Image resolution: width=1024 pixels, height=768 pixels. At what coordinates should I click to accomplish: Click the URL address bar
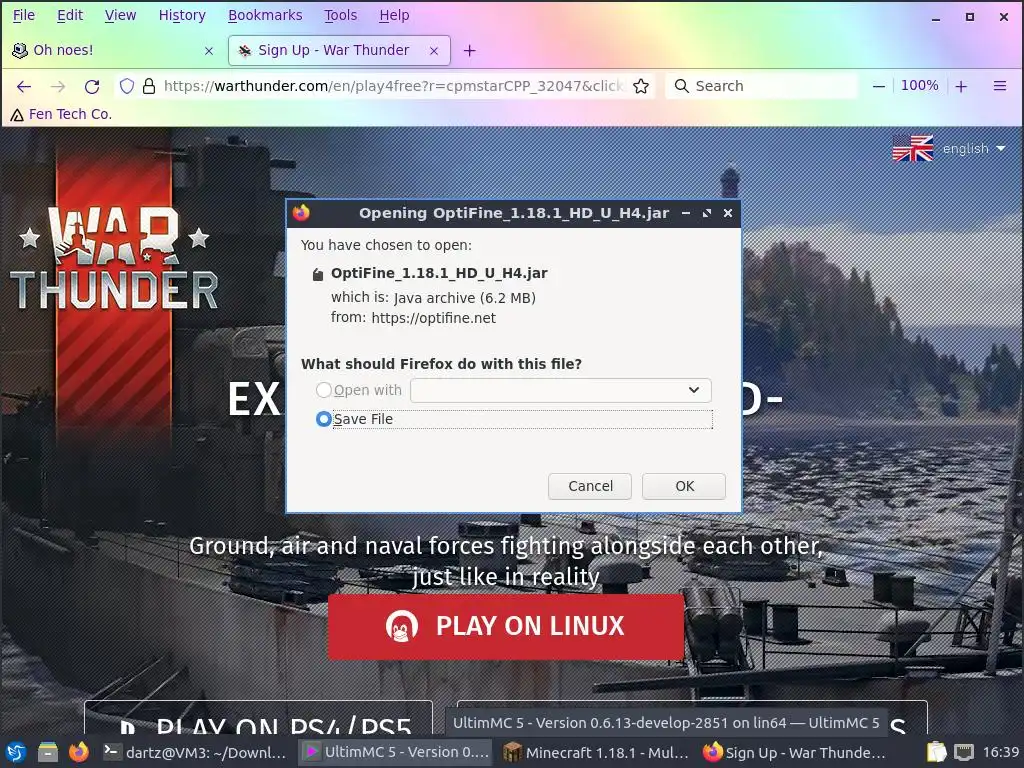pyautogui.click(x=392, y=86)
